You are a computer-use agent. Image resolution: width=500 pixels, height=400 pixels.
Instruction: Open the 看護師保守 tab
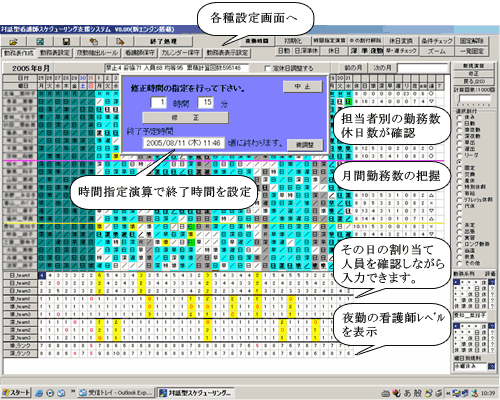pyautogui.click(x=140, y=53)
